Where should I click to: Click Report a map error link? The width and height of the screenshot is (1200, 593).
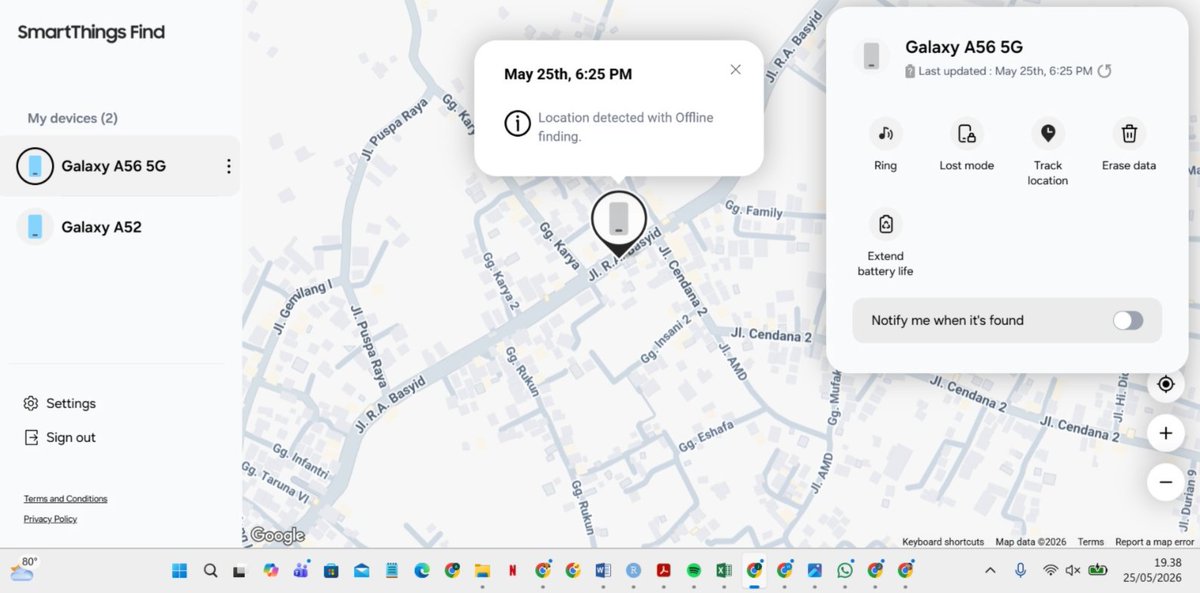click(1155, 542)
